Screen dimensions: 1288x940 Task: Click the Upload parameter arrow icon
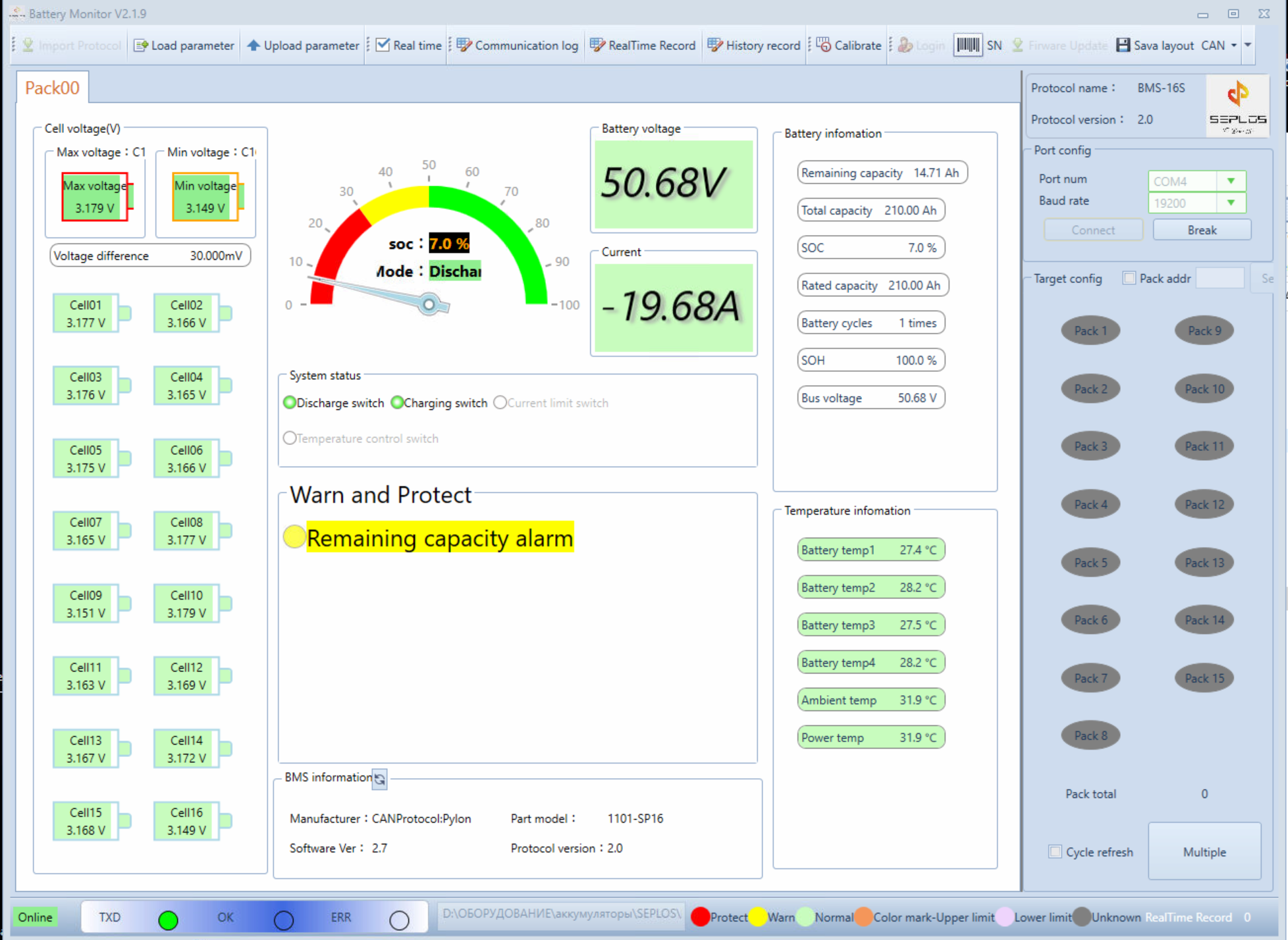point(254,45)
